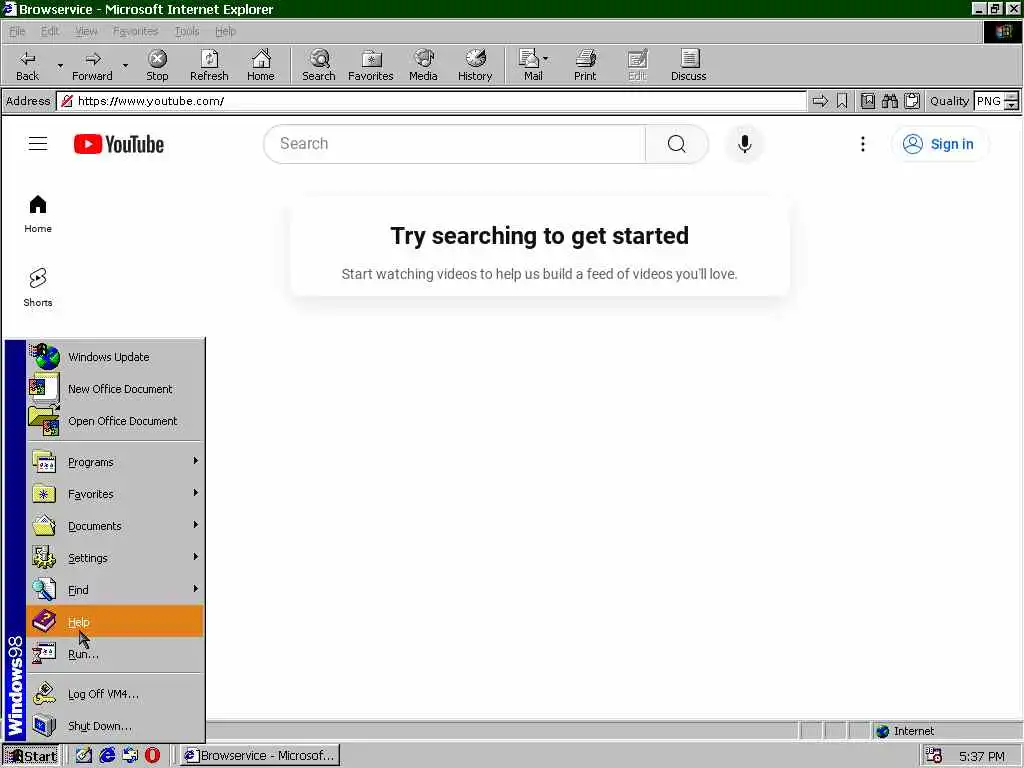
Task: Expand Favorites submenu in Start menu
Action: pyautogui.click(x=115, y=494)
